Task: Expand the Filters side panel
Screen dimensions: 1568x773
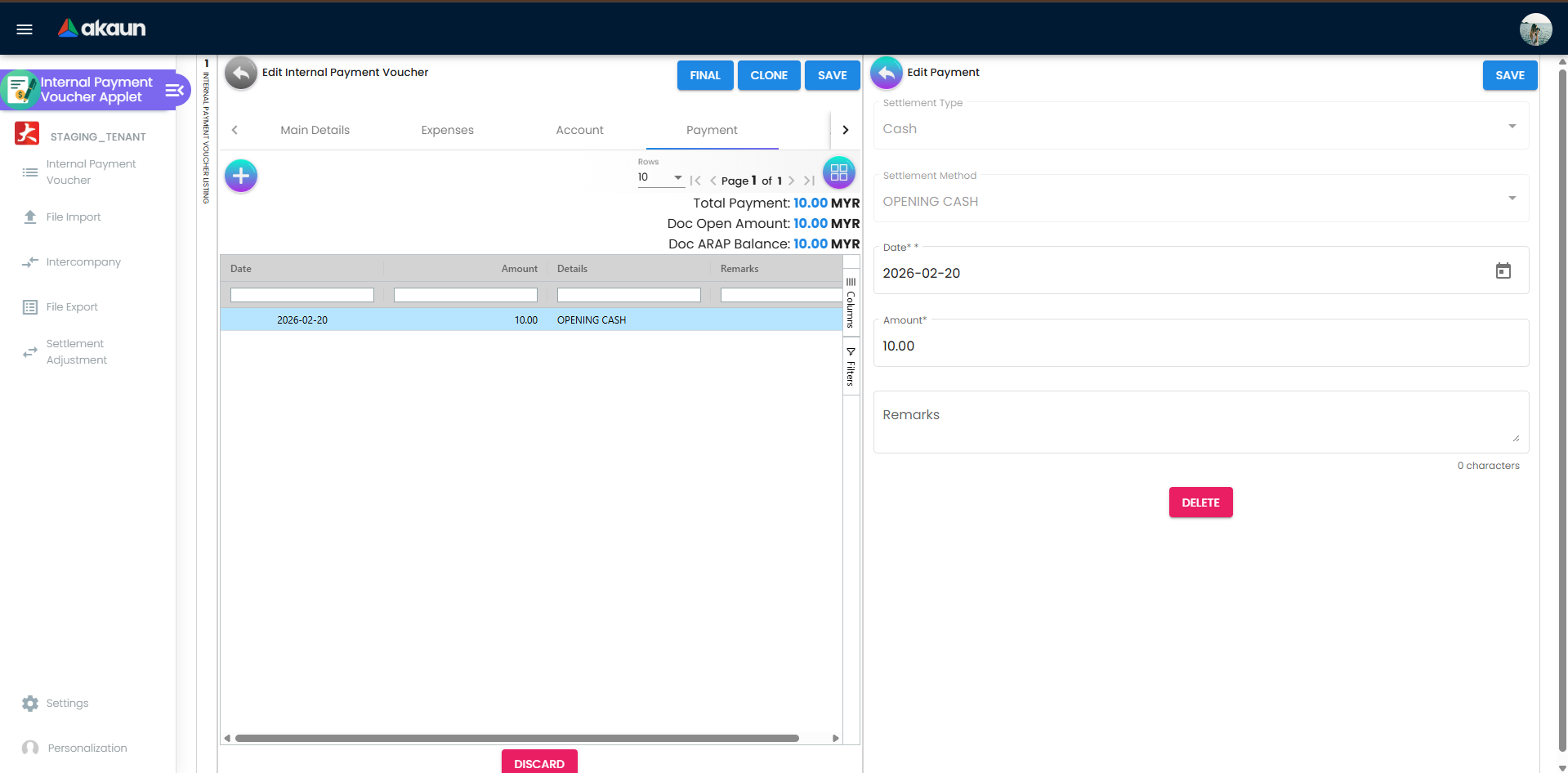Action: pos(851,365)
